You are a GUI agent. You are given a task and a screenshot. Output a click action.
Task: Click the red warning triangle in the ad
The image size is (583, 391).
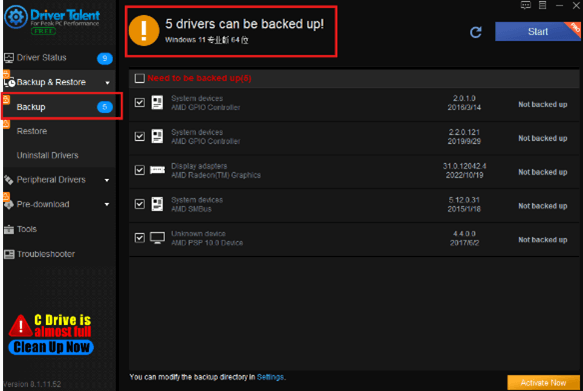pyautogui.click(x=20, y=326)
